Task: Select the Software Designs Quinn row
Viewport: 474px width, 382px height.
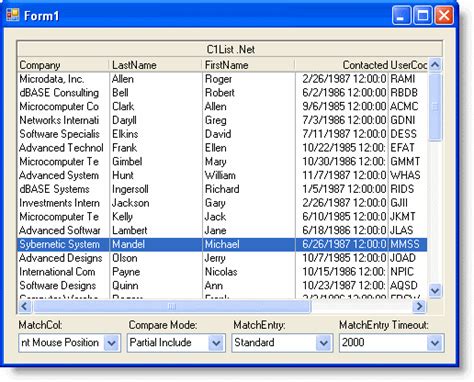Action: (x=222, y=286)
